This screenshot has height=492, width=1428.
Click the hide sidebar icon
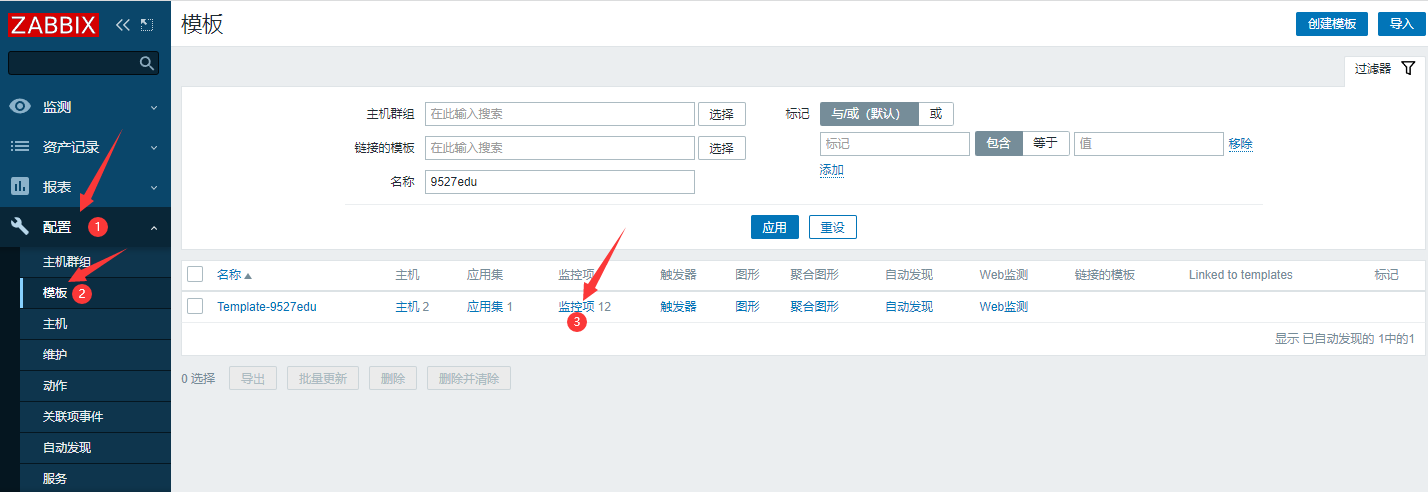[147, 24]
